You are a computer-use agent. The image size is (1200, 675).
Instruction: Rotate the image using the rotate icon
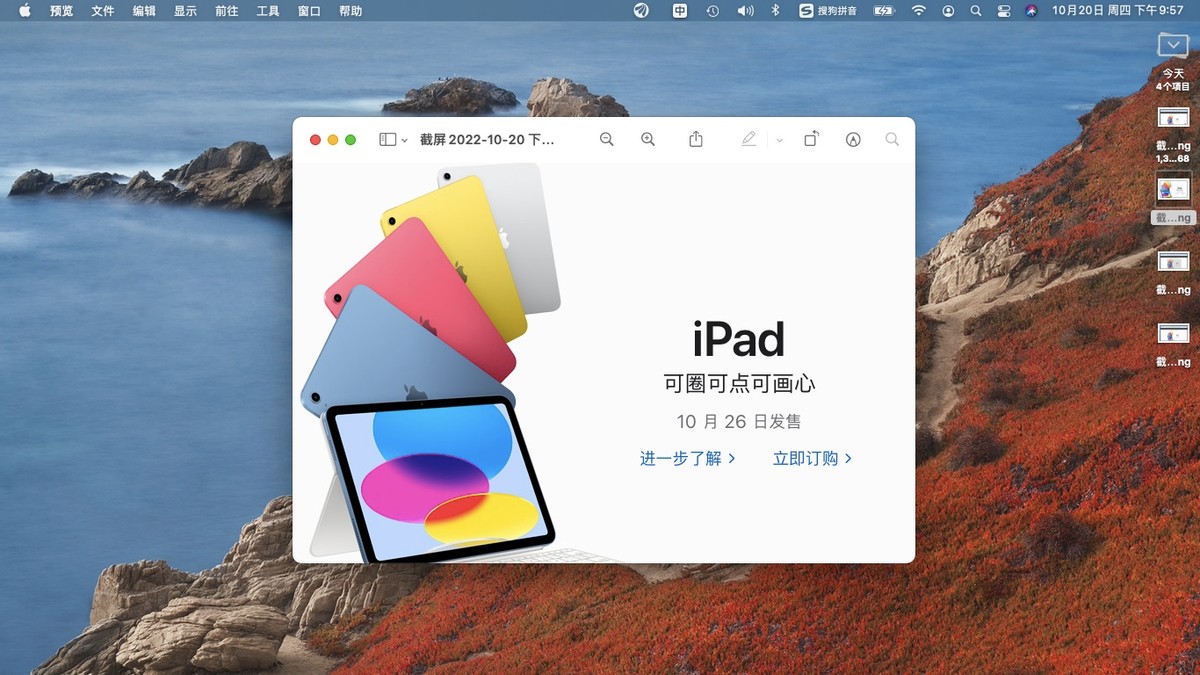811,139
